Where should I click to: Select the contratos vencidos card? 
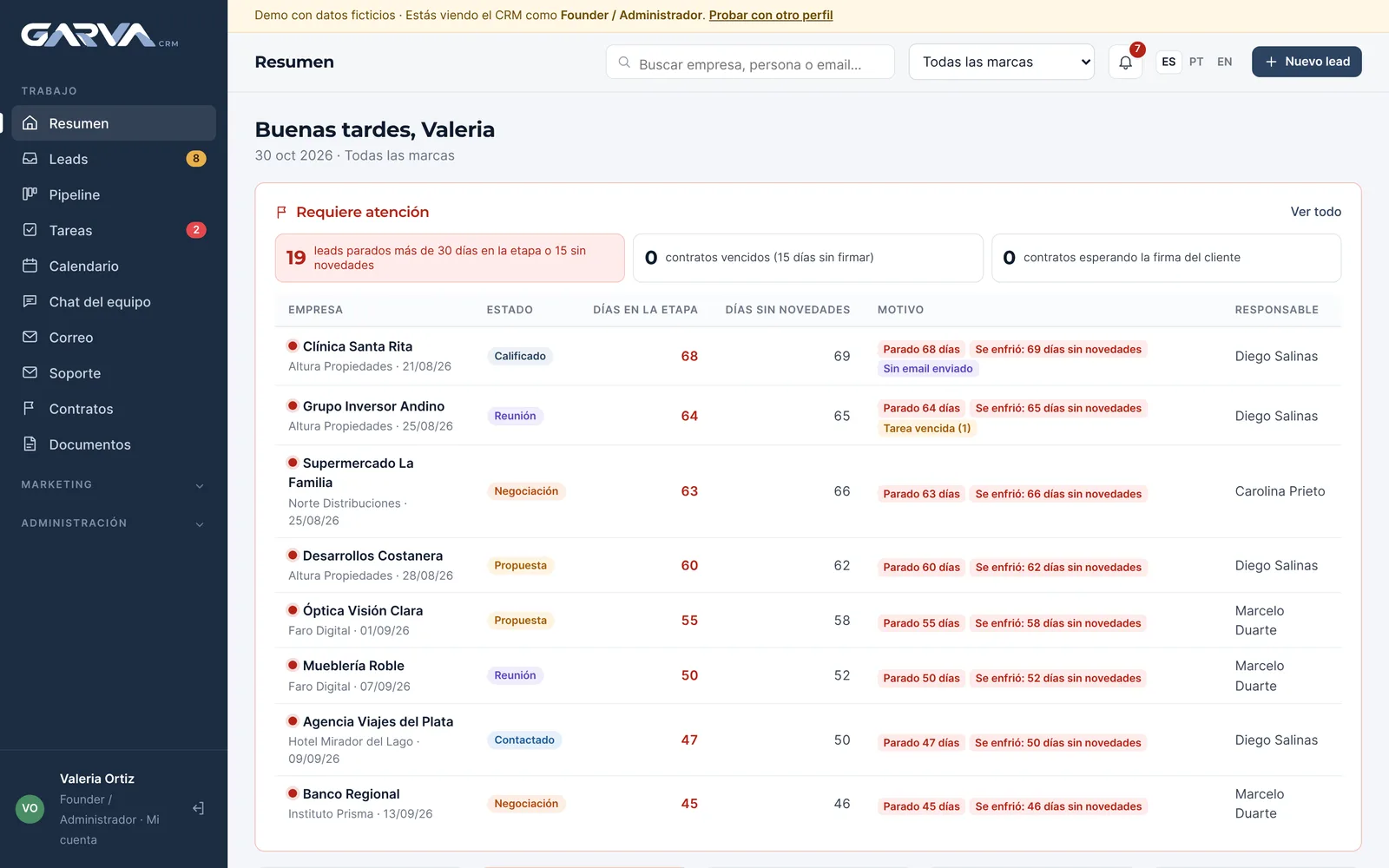point(808,258)
